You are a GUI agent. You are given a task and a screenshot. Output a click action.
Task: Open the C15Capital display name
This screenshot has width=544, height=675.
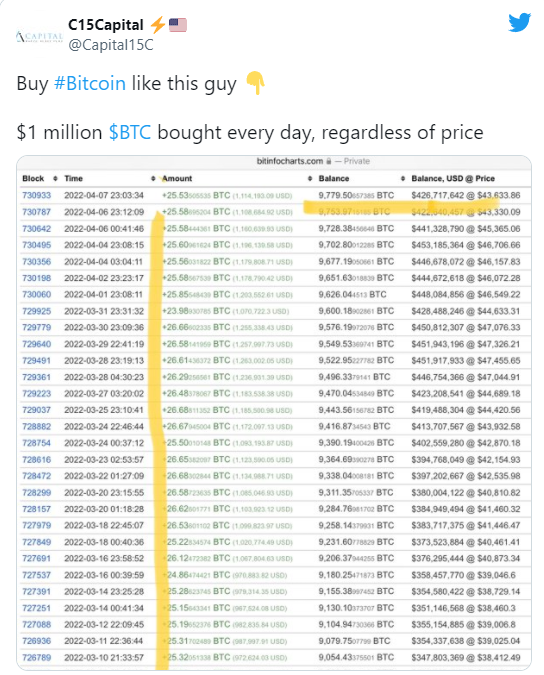tap(106, 25)
